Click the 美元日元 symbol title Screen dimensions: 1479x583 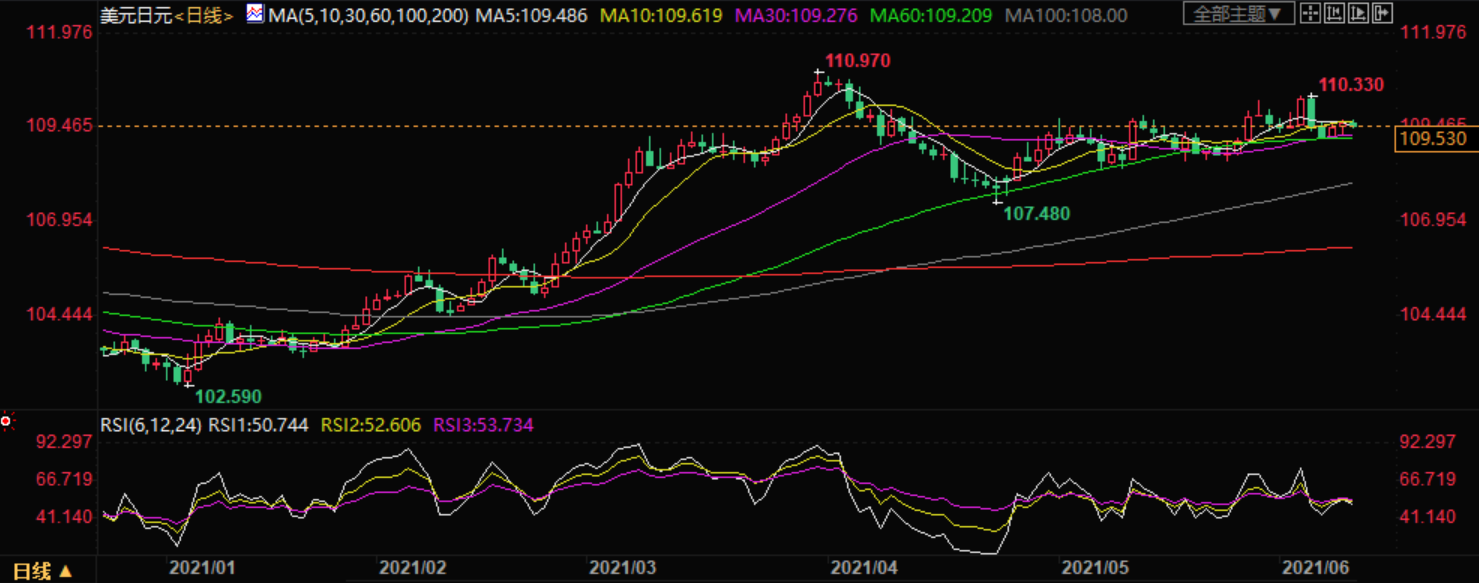[x=136, y=15]
